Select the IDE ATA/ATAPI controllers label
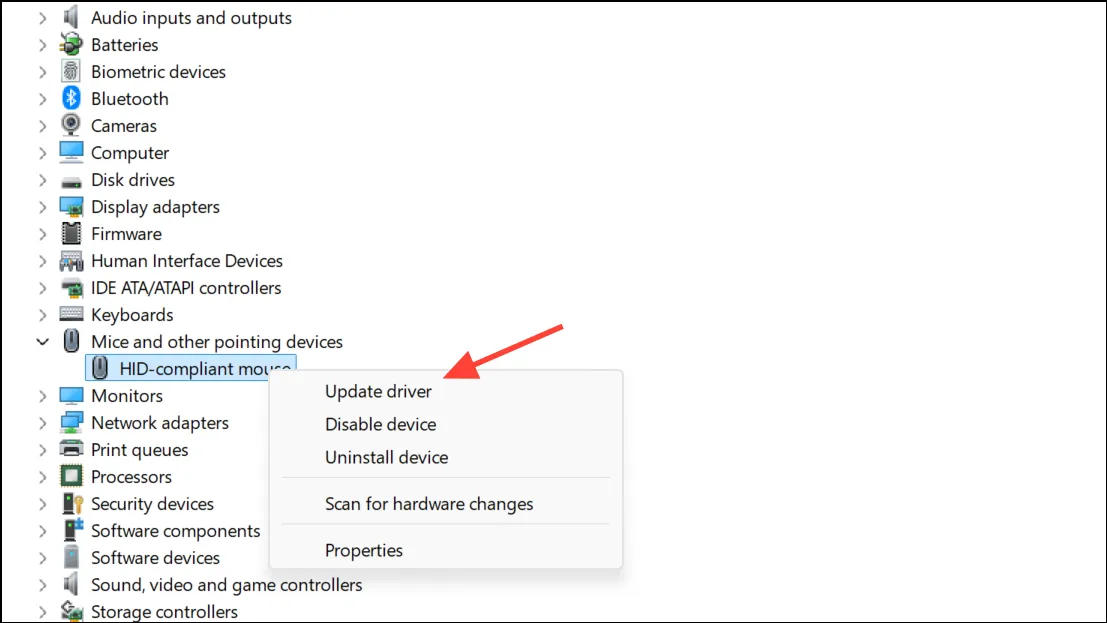 pos(186,287)
